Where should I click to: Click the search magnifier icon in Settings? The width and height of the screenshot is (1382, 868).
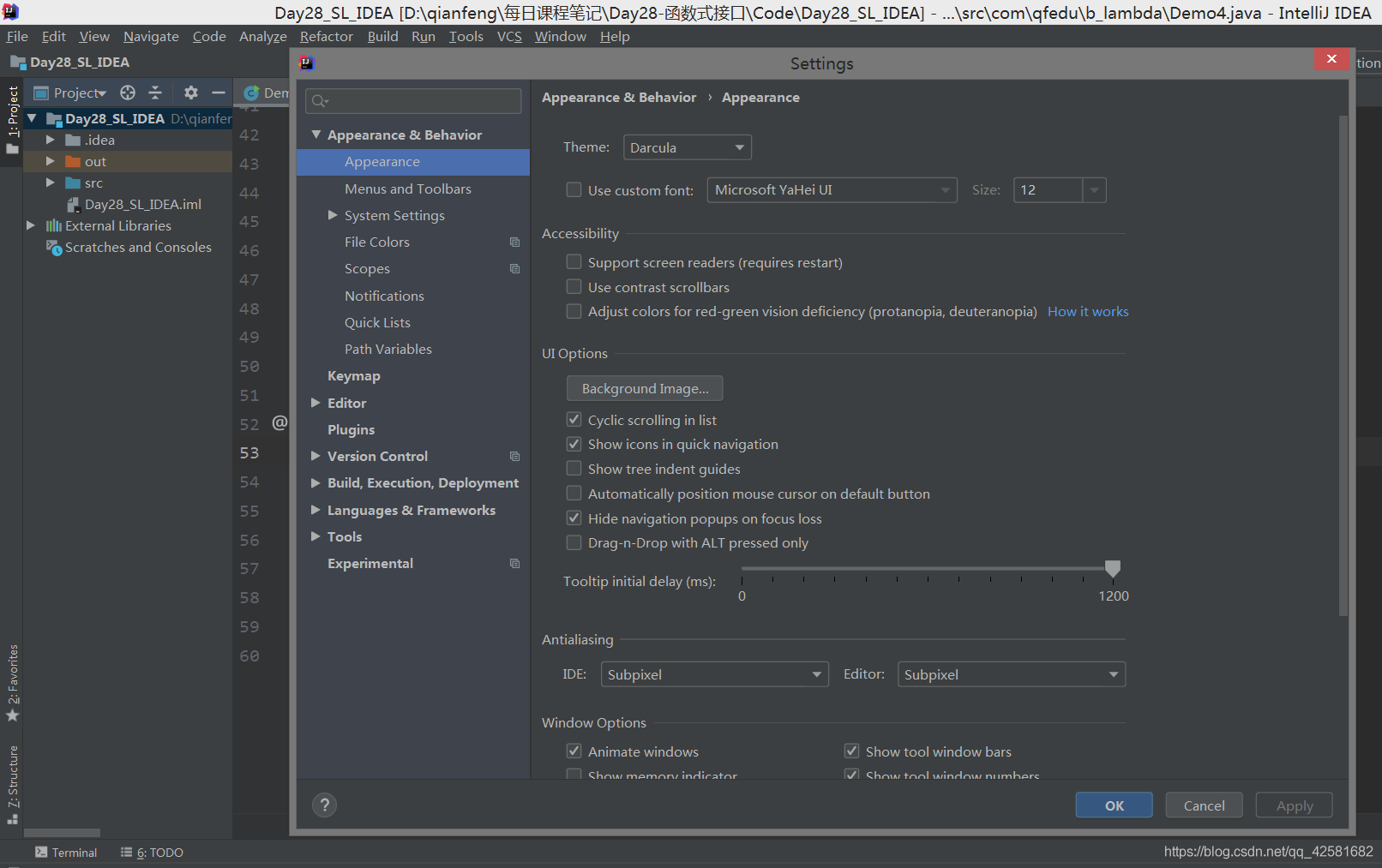319,101
